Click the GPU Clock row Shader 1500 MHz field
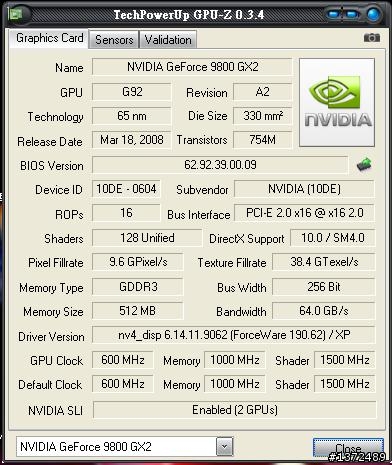The height and width of the screenshot is (465, 392). [x=345, y=360]
